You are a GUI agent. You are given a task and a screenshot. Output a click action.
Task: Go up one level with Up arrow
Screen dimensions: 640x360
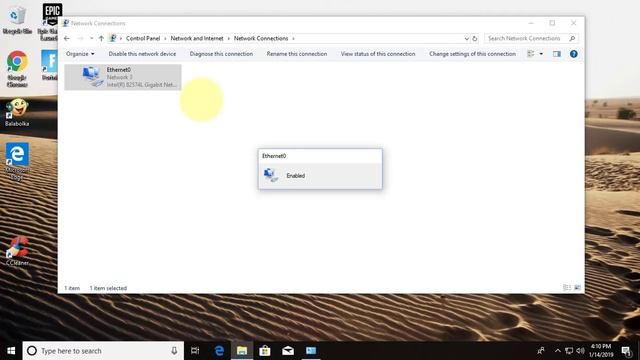[101, 38]
